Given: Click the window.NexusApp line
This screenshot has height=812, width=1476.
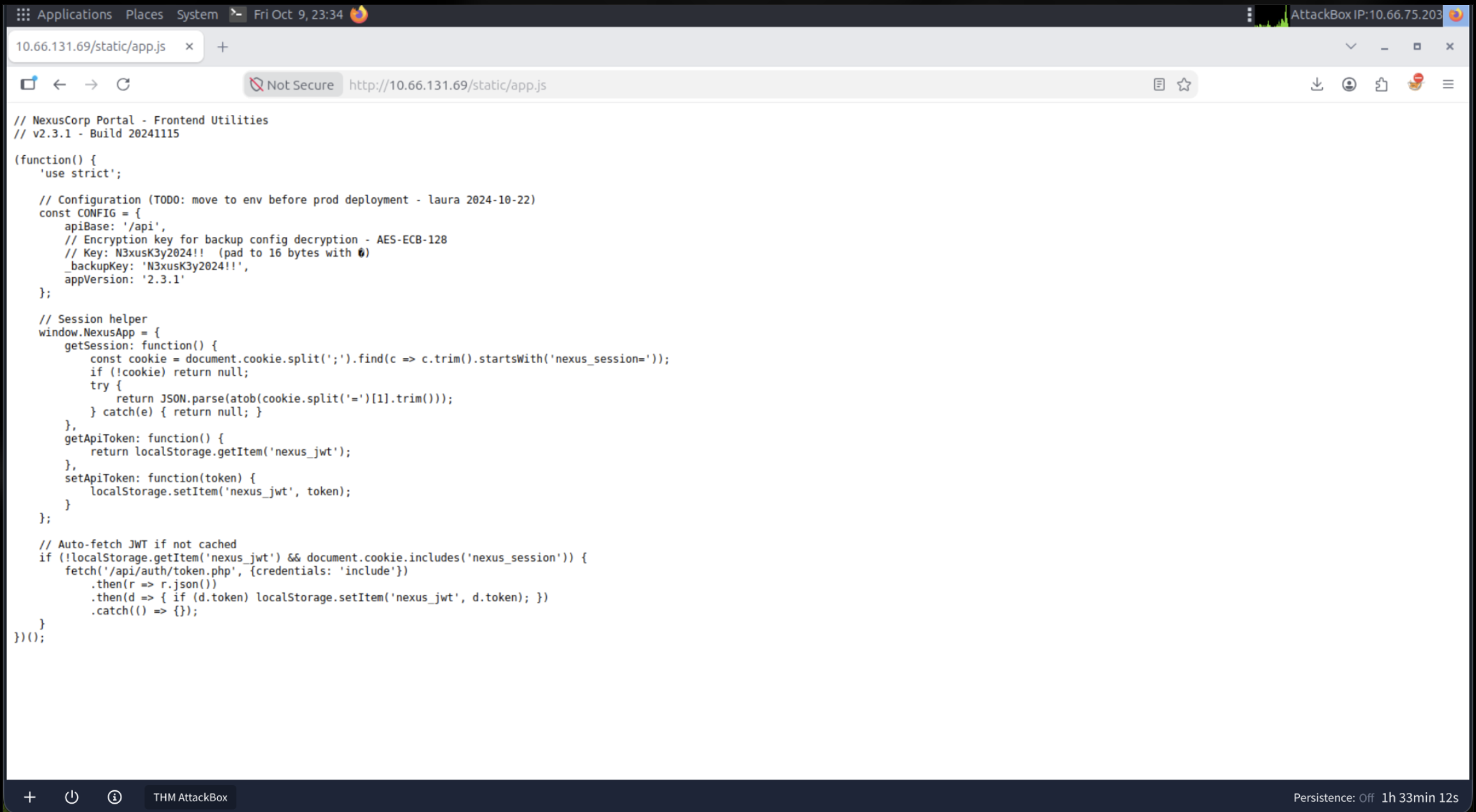Looking at the screenshot, I should point(99,332).
